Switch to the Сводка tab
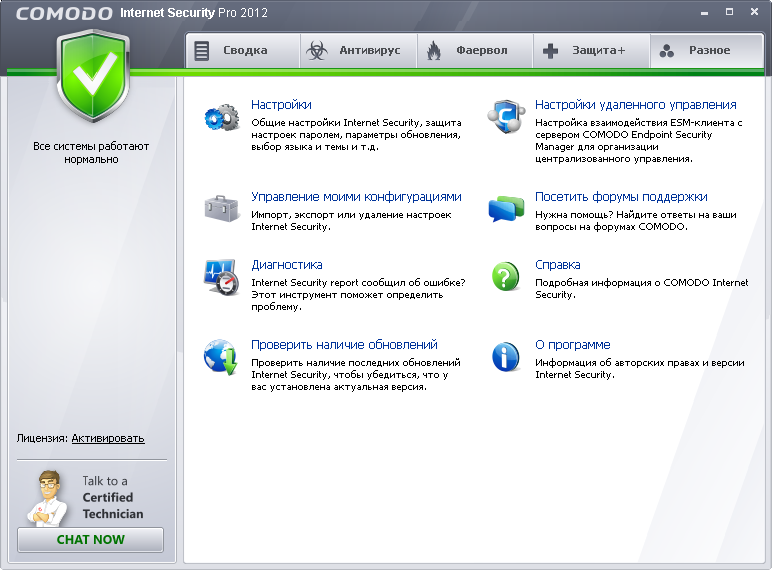The height and width of the screenshot is (570, 772). [243, 50]
